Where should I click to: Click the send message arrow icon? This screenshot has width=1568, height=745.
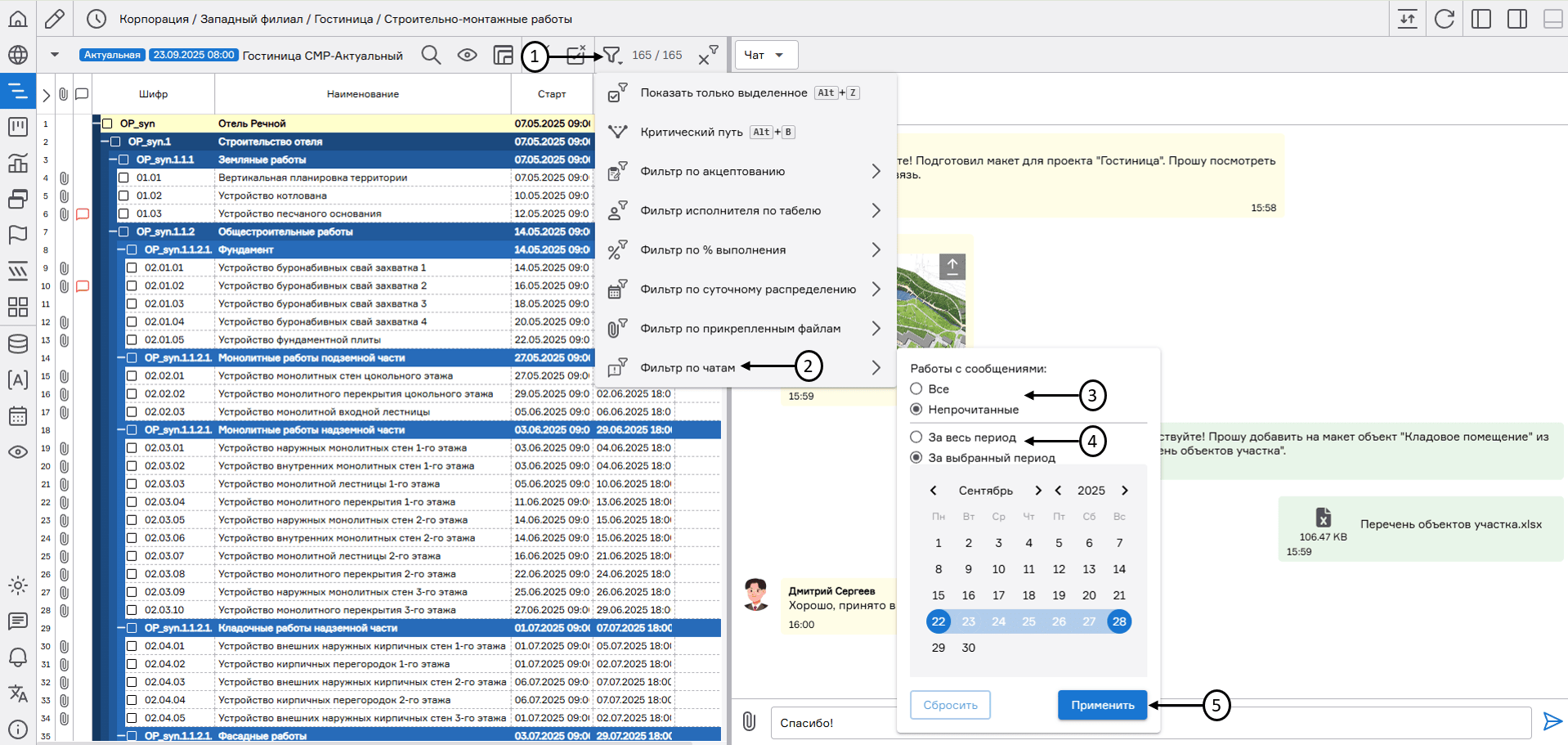tap(1552, 721)
